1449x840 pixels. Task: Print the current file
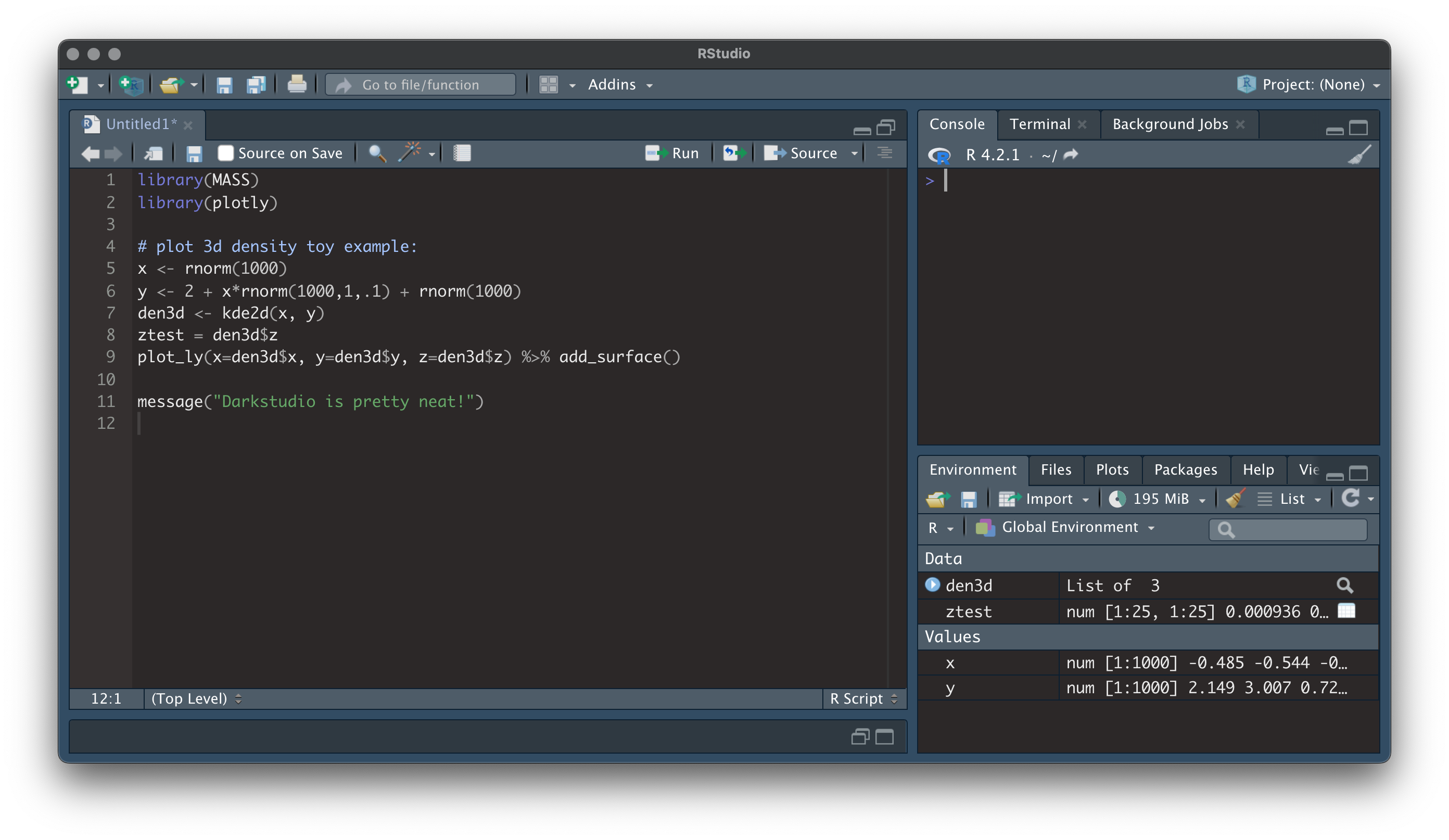click(297, 84)
